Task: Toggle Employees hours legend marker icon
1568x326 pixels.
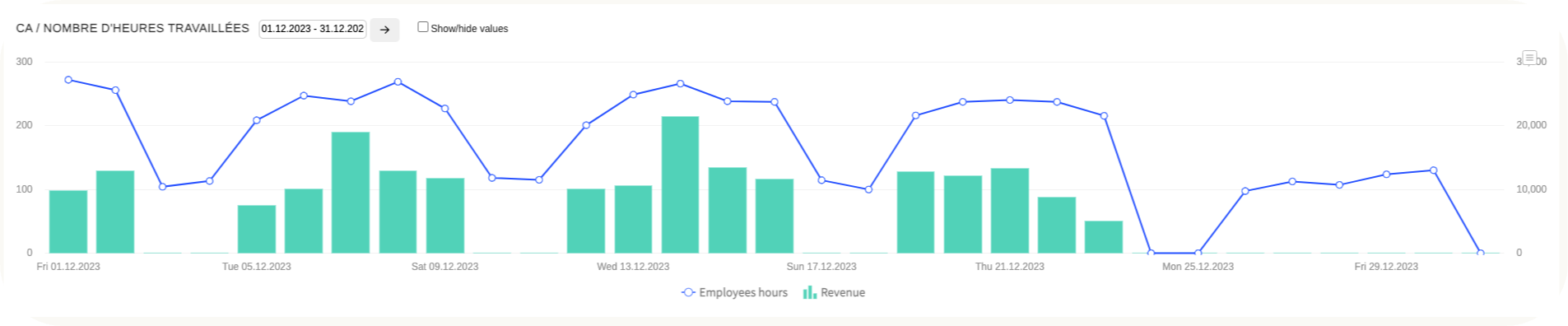Action: point(689,292)
